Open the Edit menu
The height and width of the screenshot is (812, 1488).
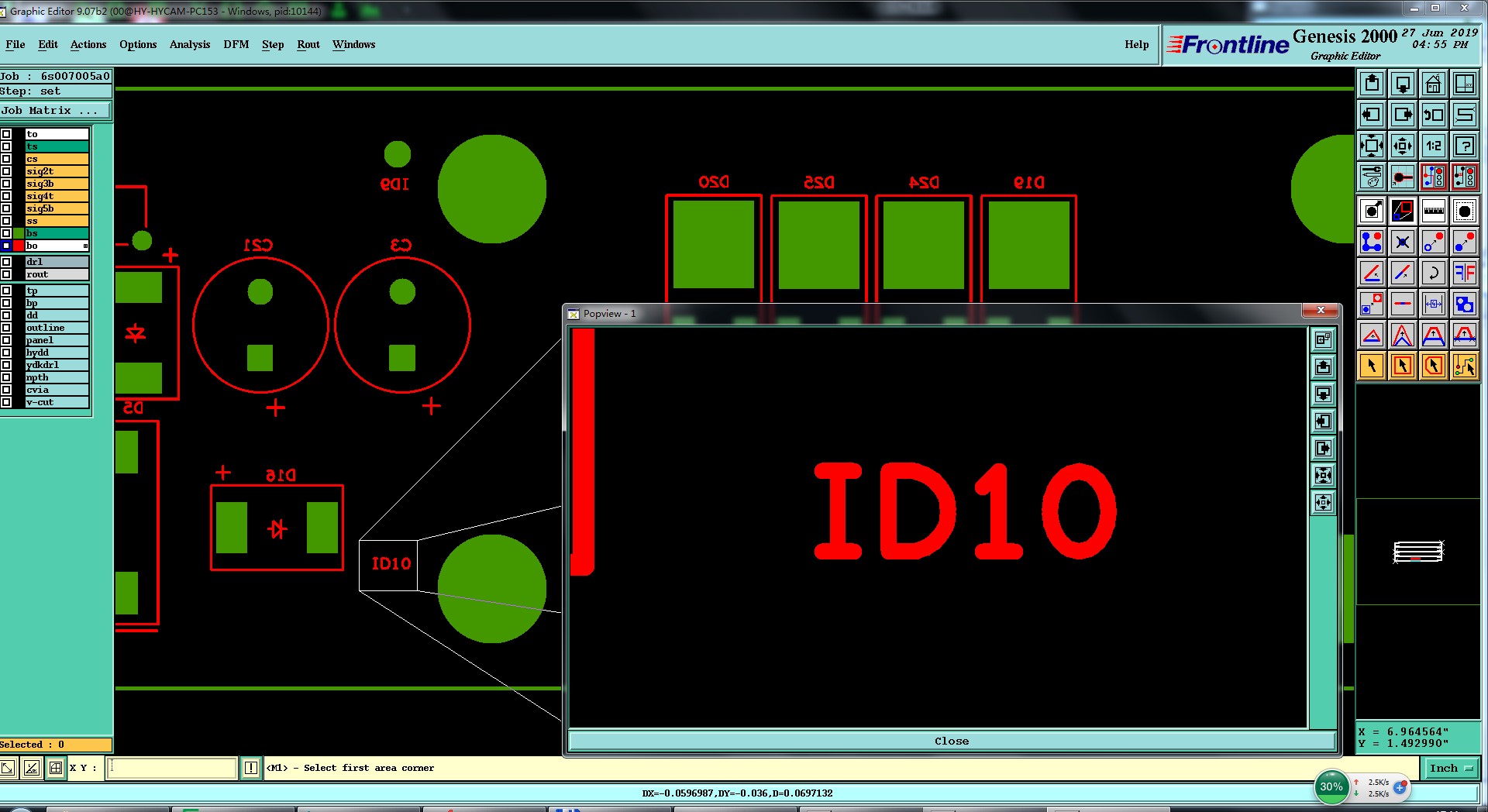(48, 44)
